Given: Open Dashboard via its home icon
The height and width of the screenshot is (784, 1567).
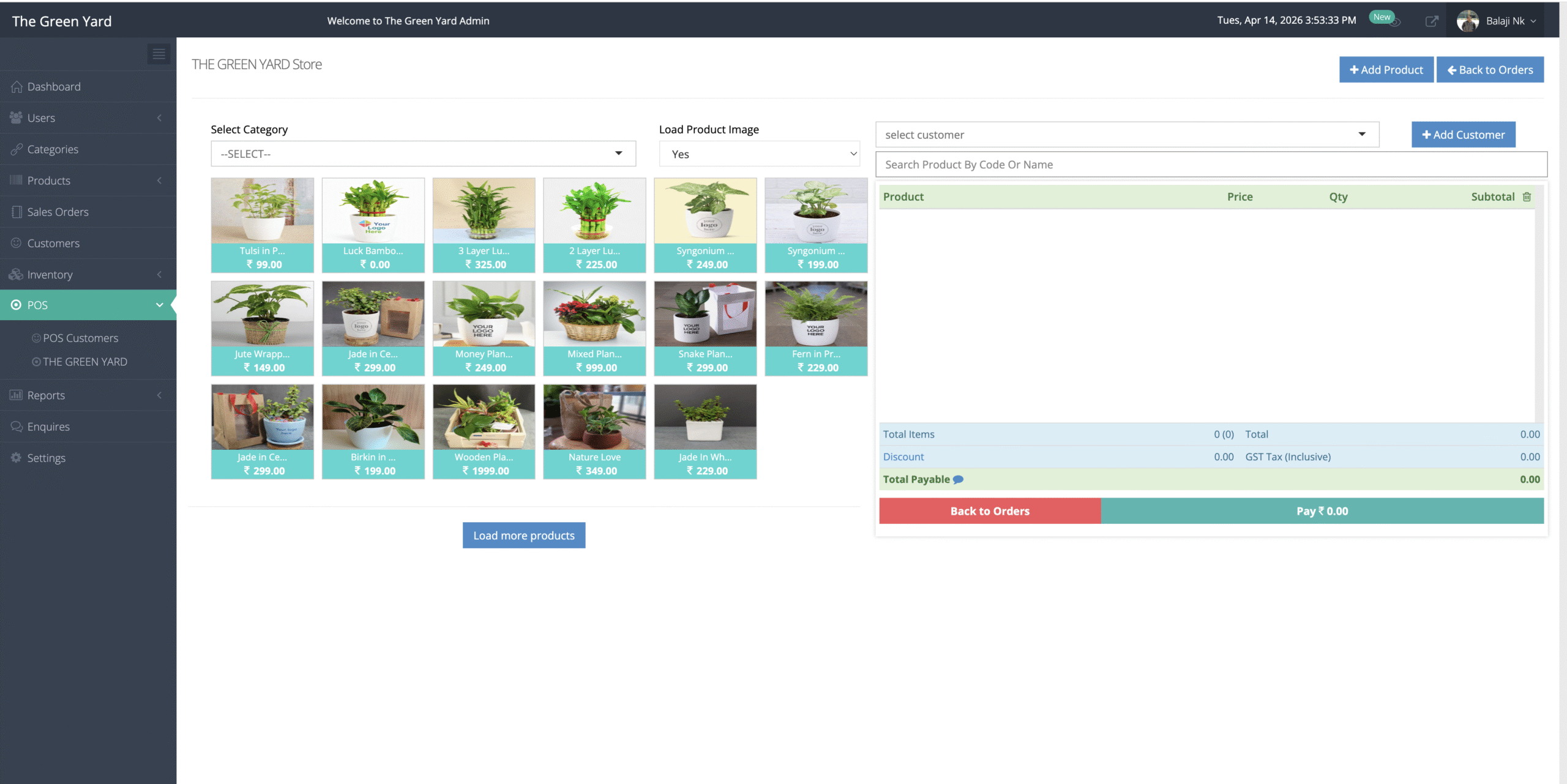Looking at the screenshot, I should coord(17,86).
